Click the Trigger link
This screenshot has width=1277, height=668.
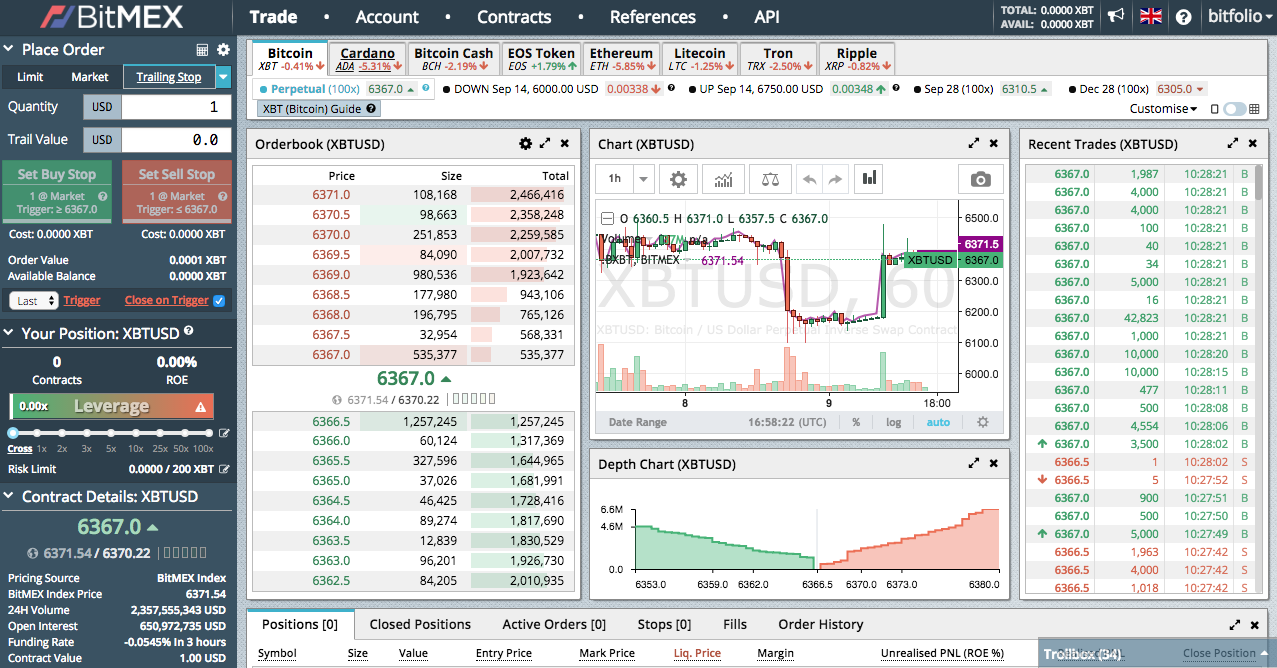coord(82,300)
